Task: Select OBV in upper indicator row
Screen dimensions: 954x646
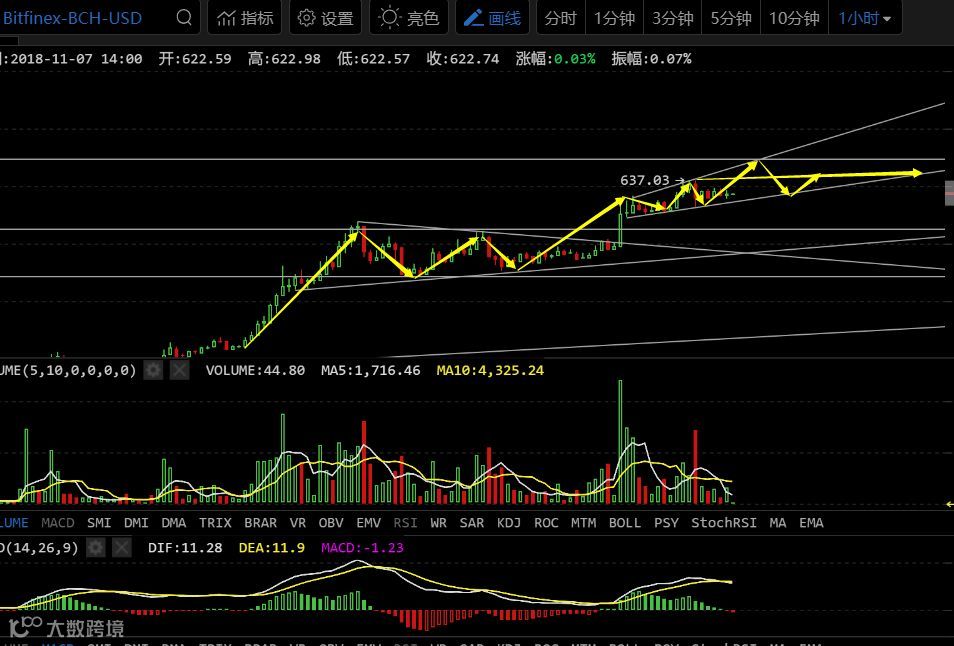Action: tap(331, 523)
